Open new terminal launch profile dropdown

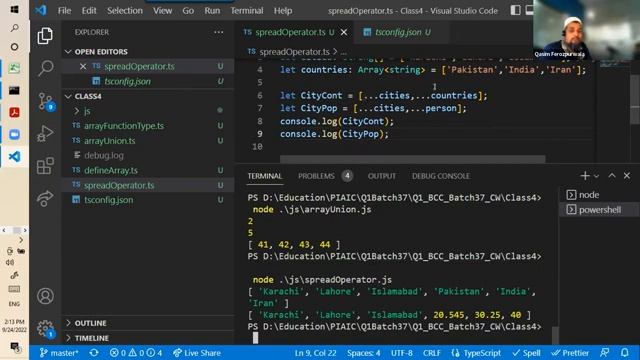pyautogui.click(x=596, y=176)
